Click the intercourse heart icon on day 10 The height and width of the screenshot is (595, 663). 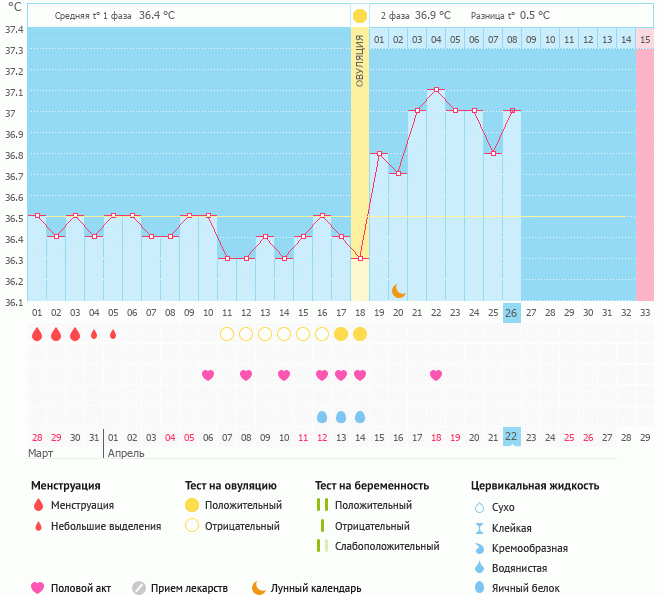click(x=208, y=375)
